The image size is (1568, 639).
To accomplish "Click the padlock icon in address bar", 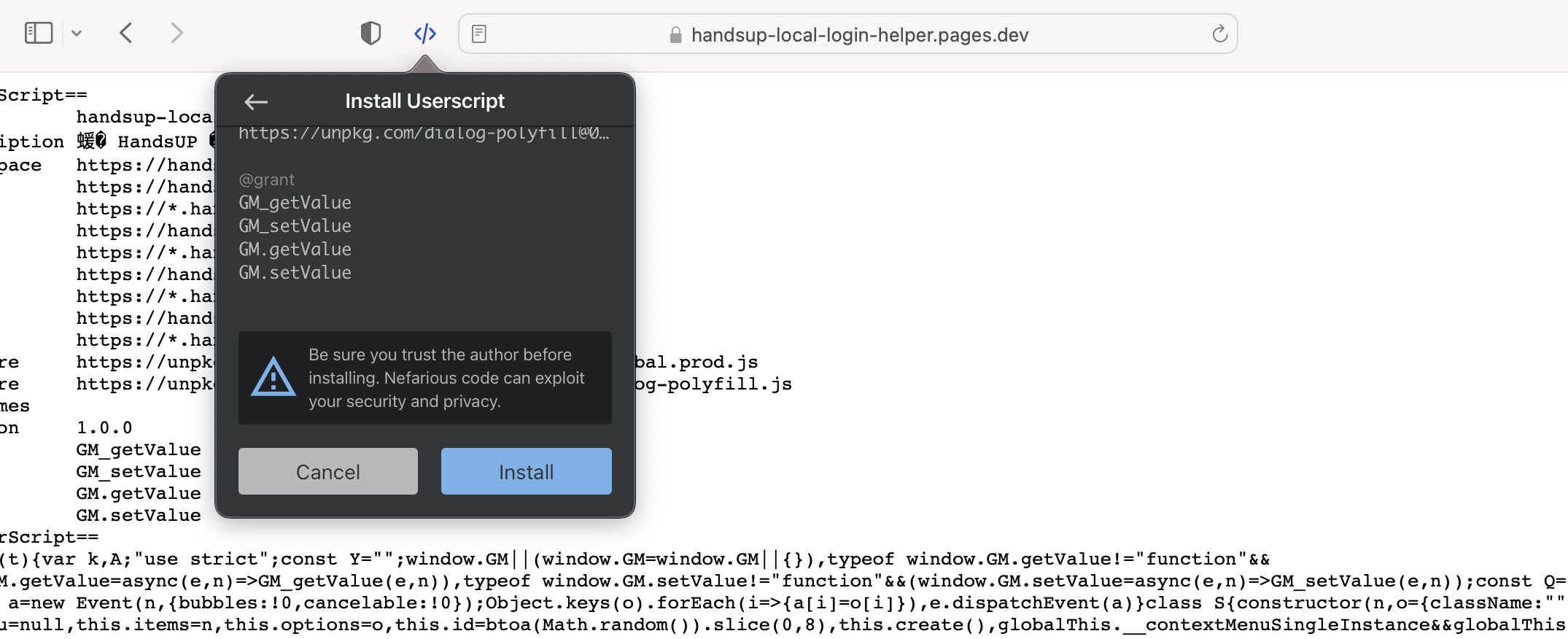I will (x=675, y=35).
